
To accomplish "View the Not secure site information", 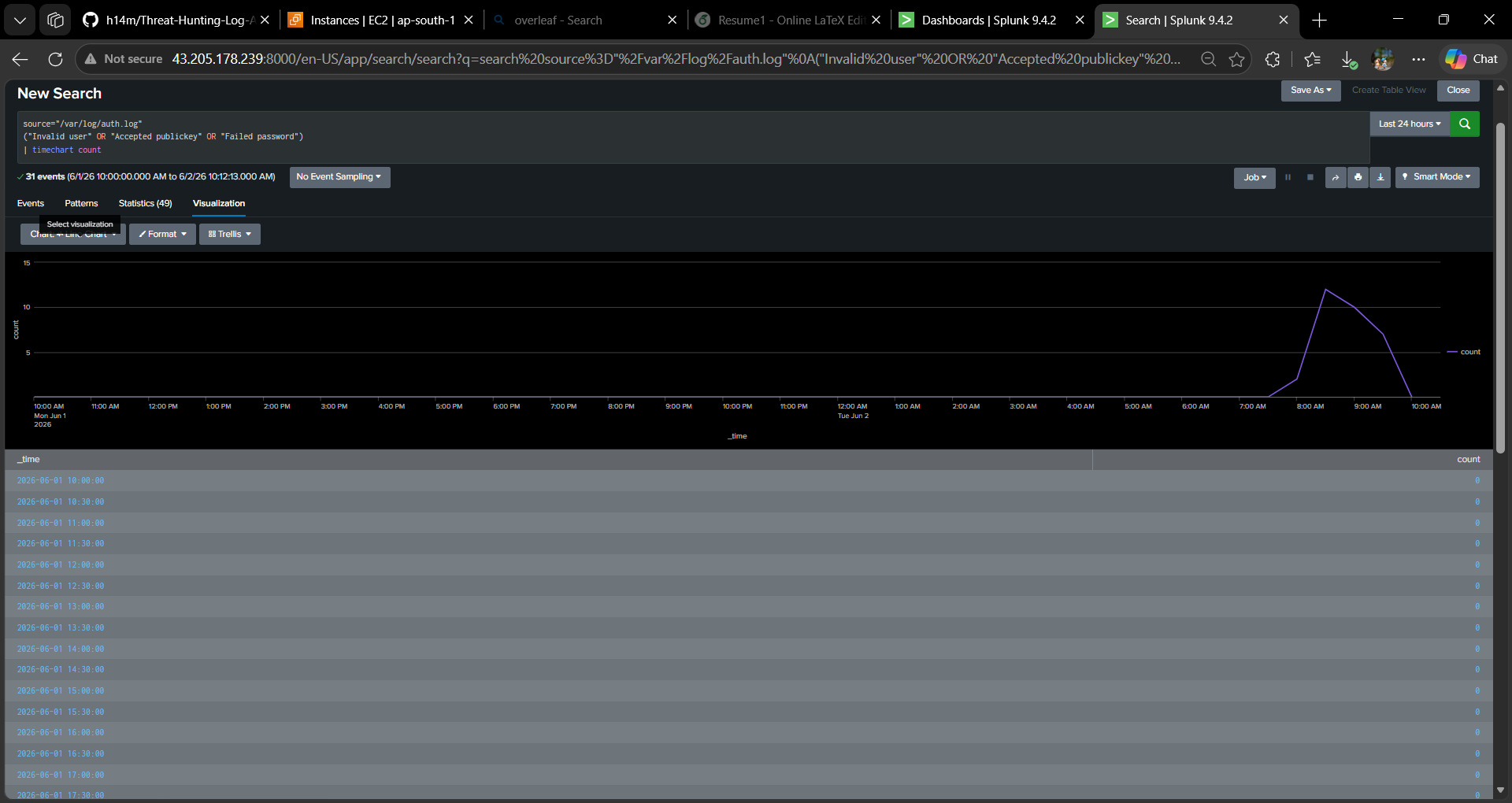I will click(123, 59).
